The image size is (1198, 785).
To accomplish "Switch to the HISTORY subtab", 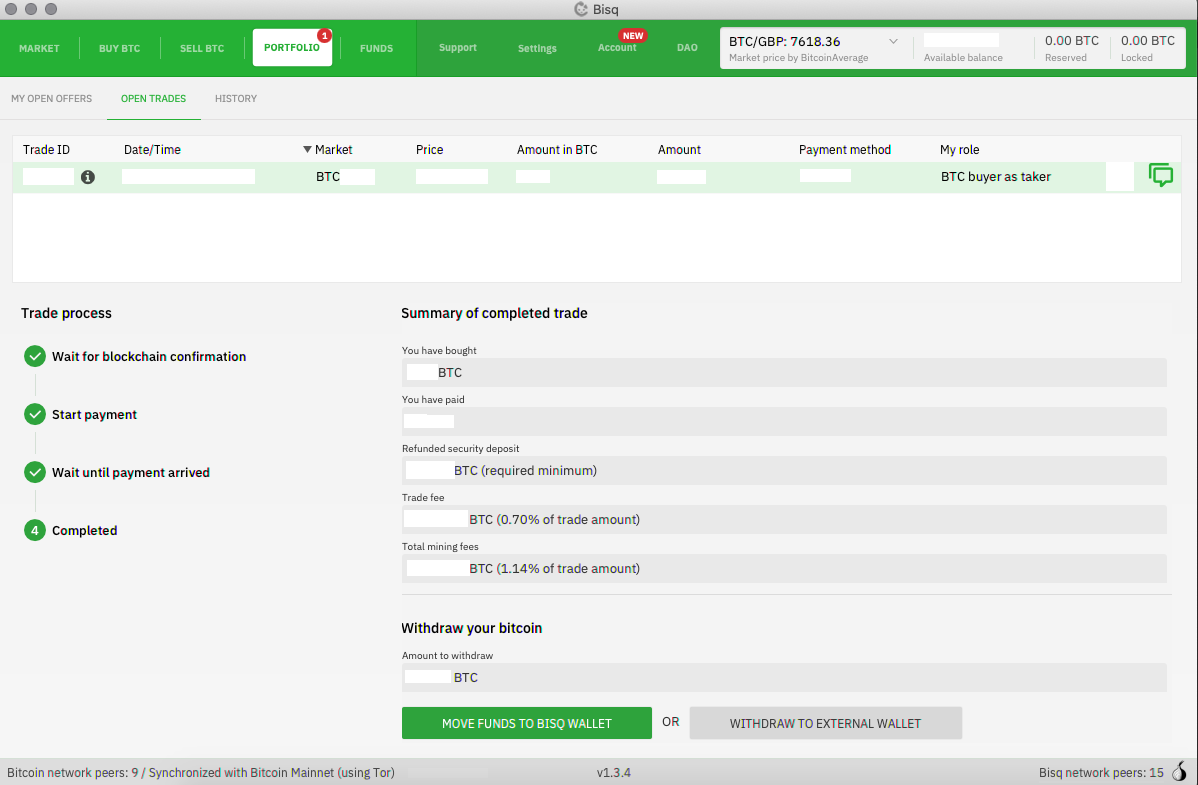I will coord(235,99).
